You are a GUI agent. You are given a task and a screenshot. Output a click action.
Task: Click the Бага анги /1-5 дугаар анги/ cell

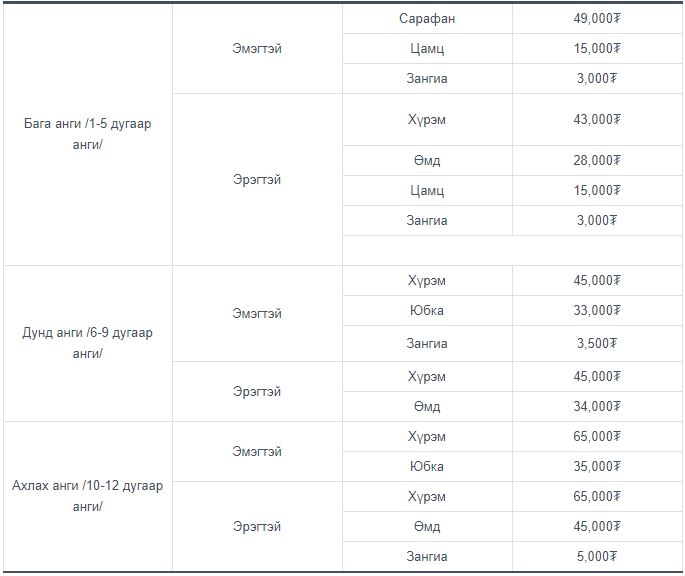click(x=88, y=134)
